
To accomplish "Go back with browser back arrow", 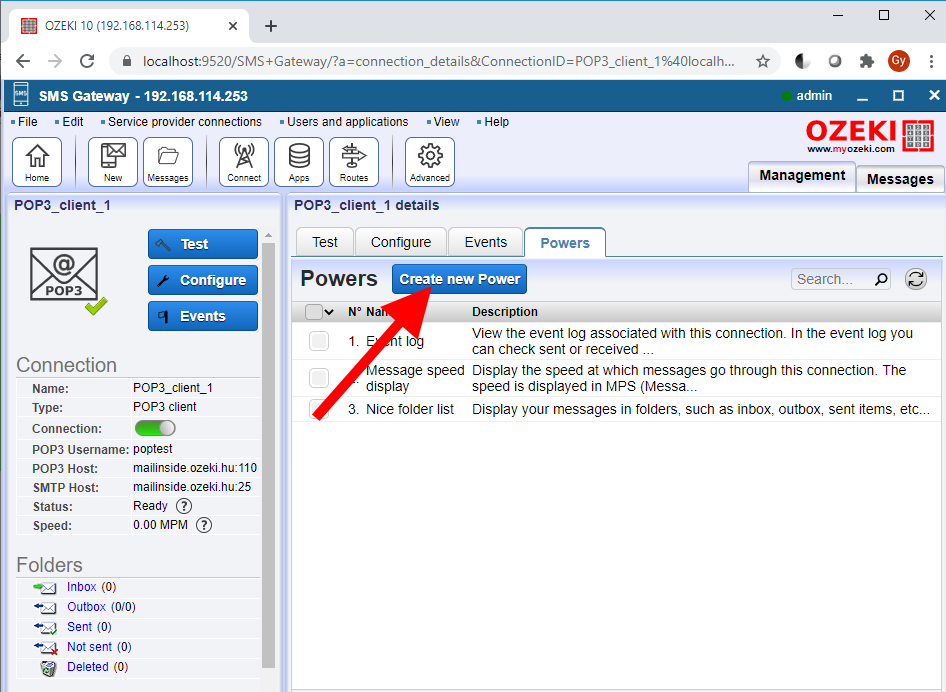I will [x=23, y=61].
